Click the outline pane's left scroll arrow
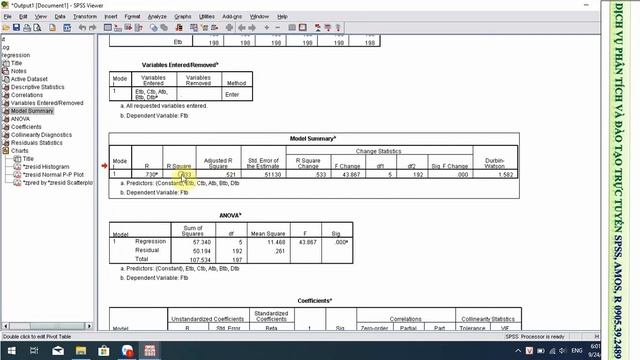Screen dimensions: 640x360 [x=5, y=326]
